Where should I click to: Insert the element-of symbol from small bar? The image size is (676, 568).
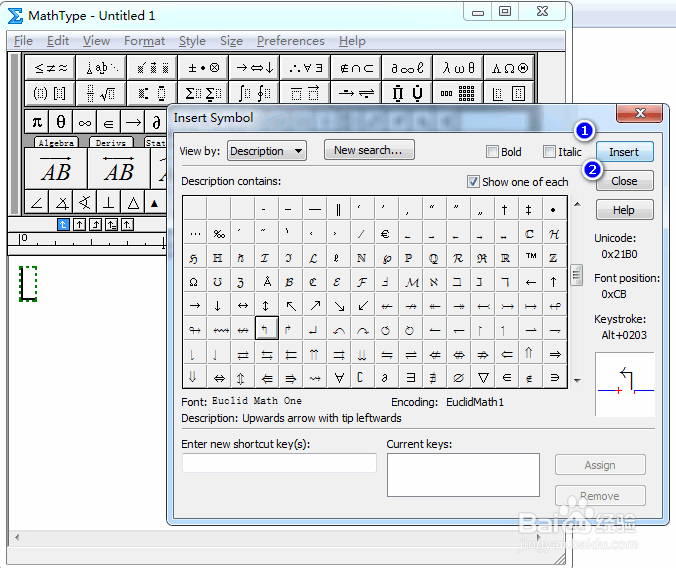click(x=109, y=122)
